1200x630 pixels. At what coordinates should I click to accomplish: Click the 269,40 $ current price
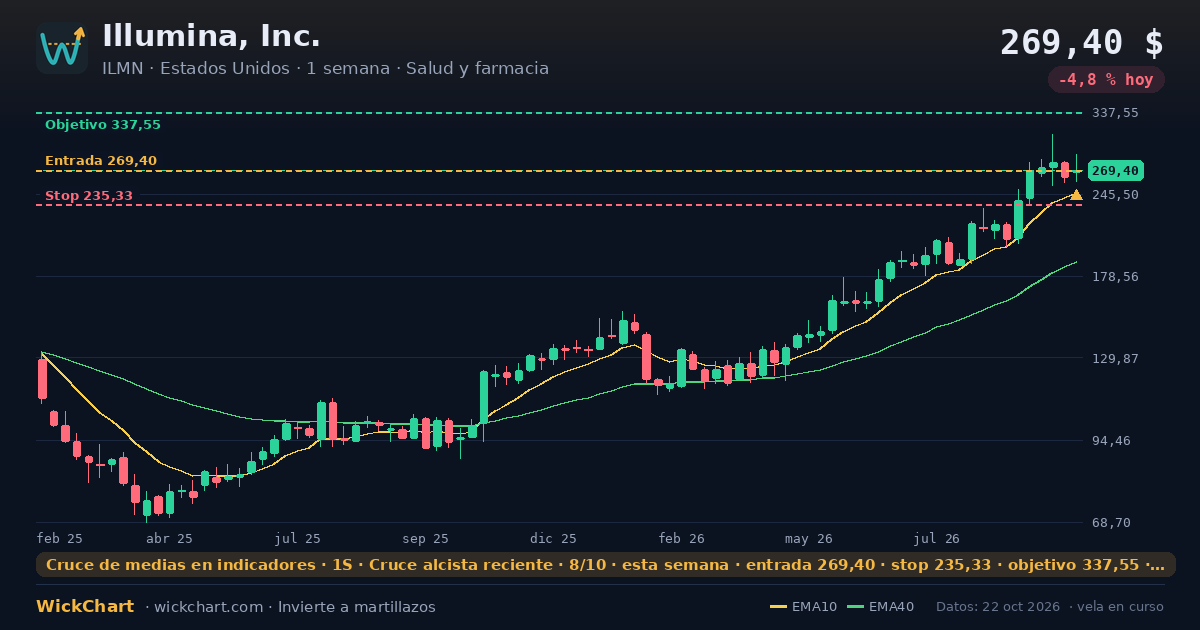click(1082, 42)
